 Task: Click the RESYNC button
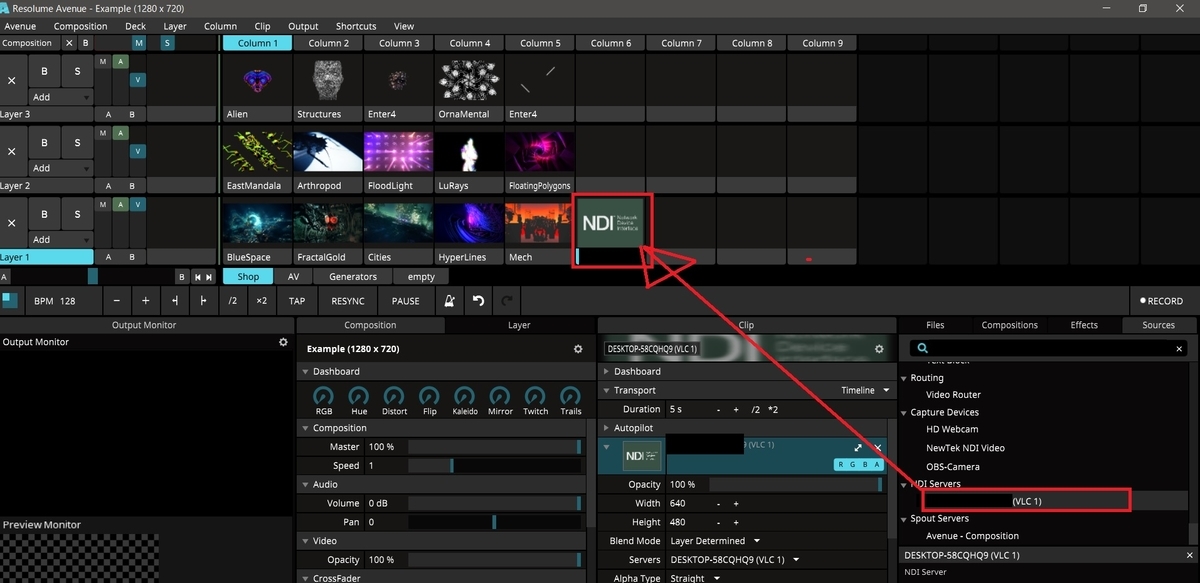point(348,301)
